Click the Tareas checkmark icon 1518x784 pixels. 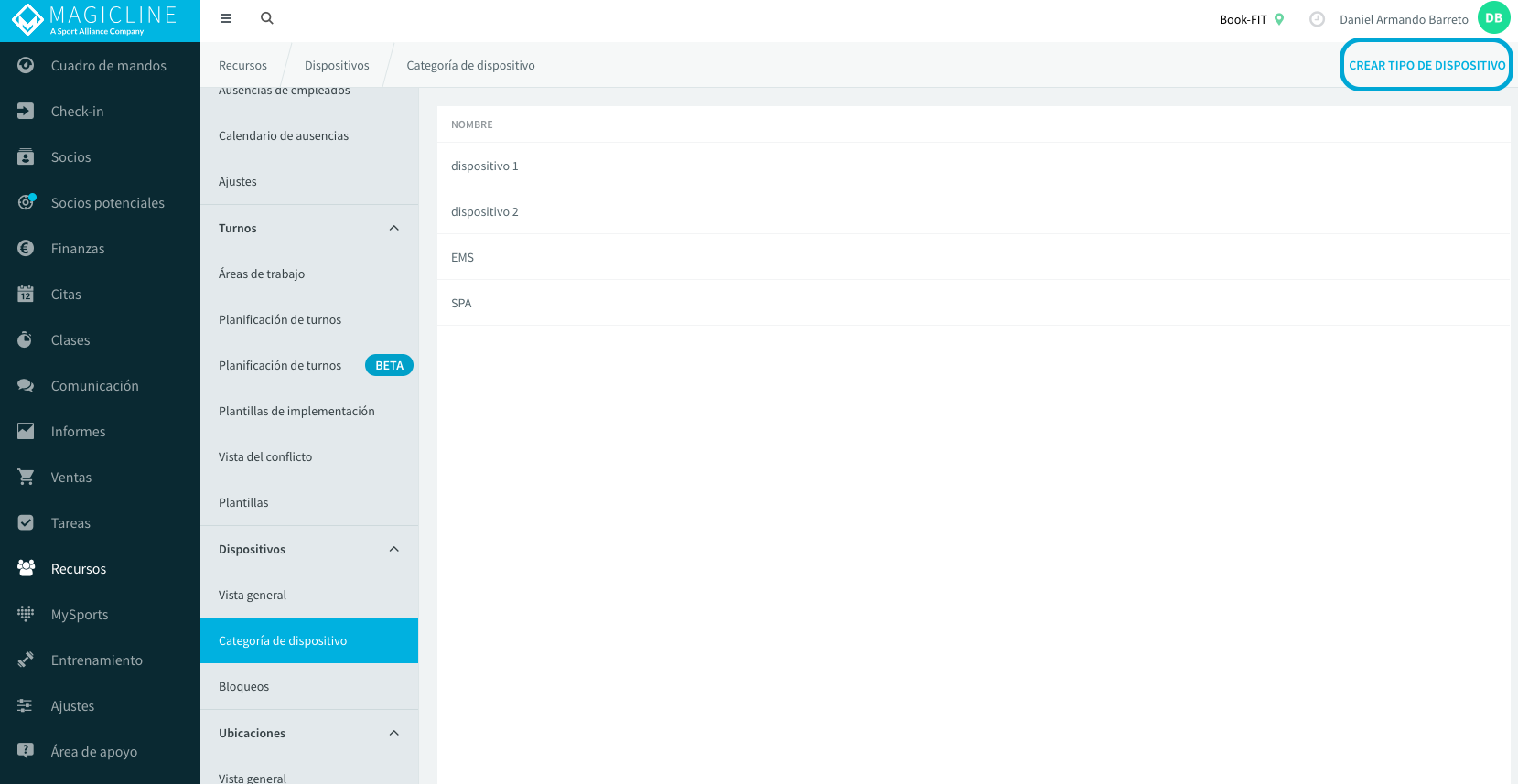click(x=26, y=522)
